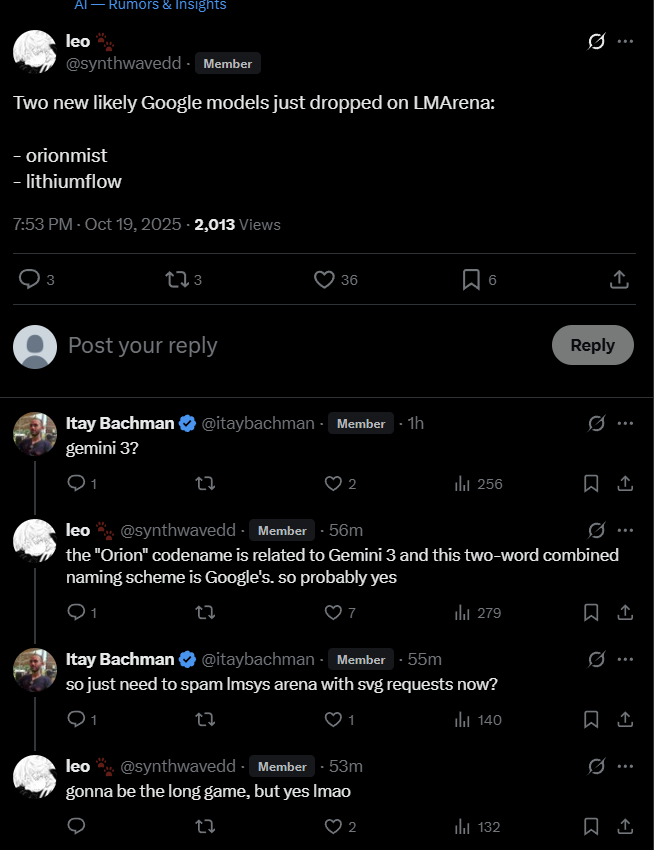
Task: Like the 'gemini 3?' reply
Action: tap(334, 484)
